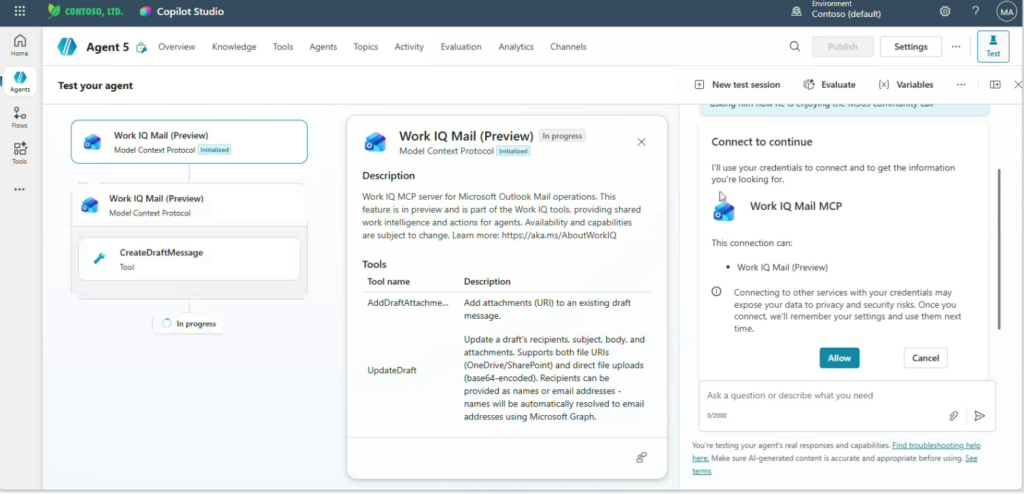Screen dimensions: 1024x494
Task: Click the Ask a question input field
Action: tap(820, 396)
